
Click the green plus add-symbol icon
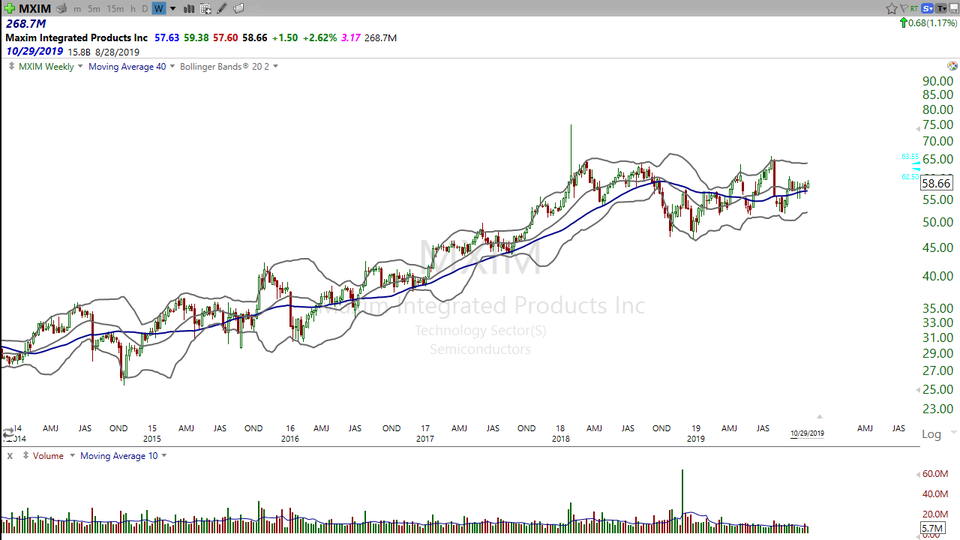[x=9, y=8]
